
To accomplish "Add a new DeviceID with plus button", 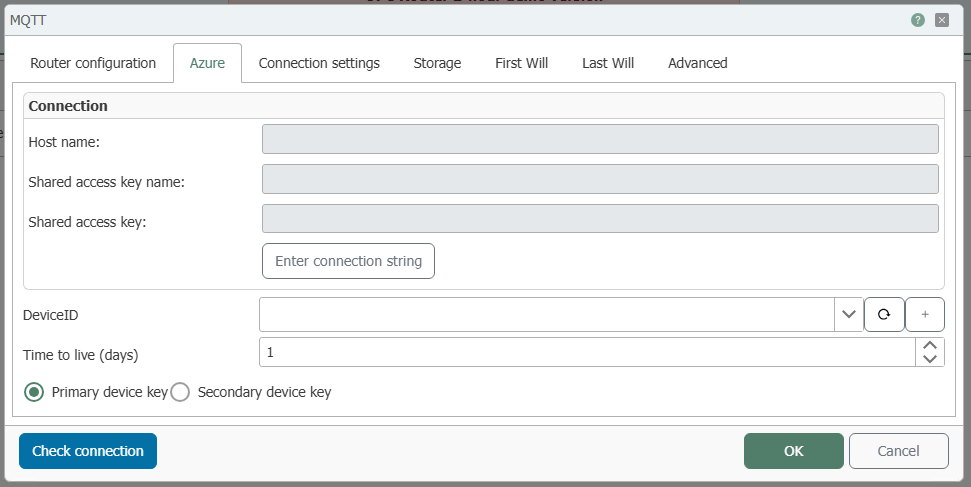I will [x=924, y=314].
